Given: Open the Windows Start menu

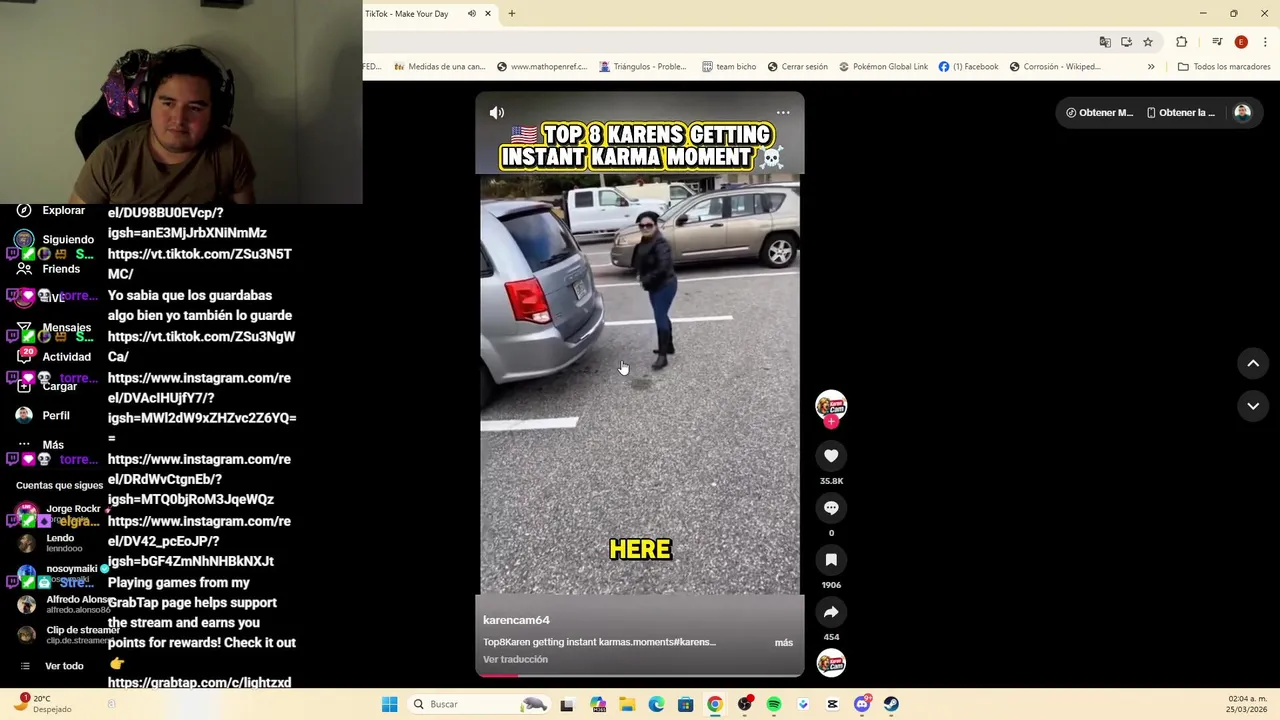Looking at the screenshot, I should point(390,704).
